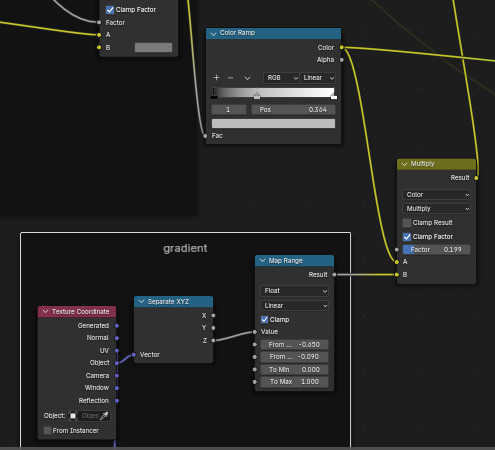Collapse the Texture Coordinate node
495x450 pixels.
(x=45, y=312)
